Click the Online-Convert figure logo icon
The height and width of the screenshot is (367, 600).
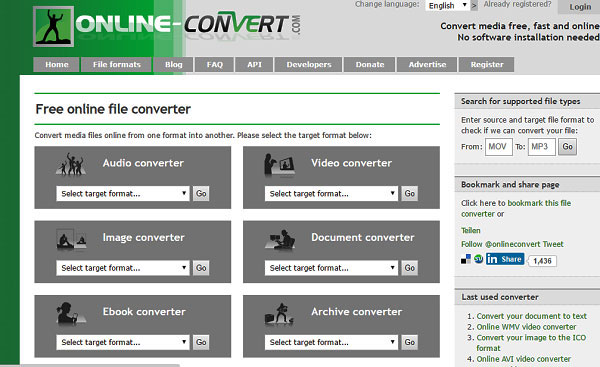(54, 26)
